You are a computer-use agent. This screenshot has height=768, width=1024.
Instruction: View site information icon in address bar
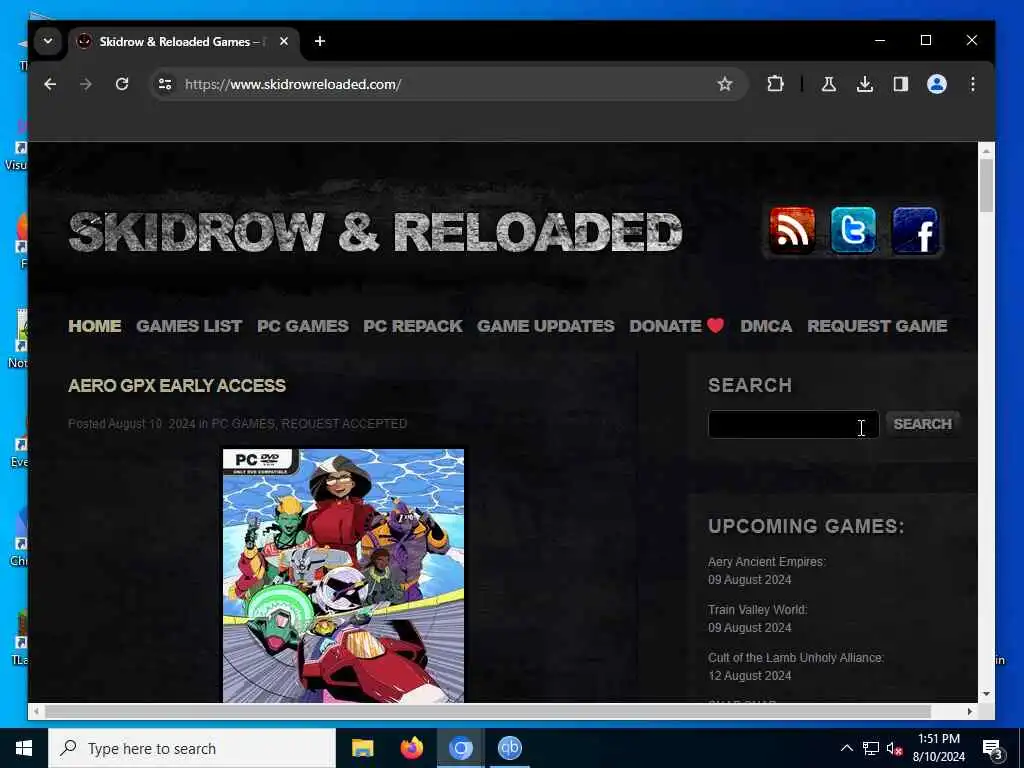point(165,84)
